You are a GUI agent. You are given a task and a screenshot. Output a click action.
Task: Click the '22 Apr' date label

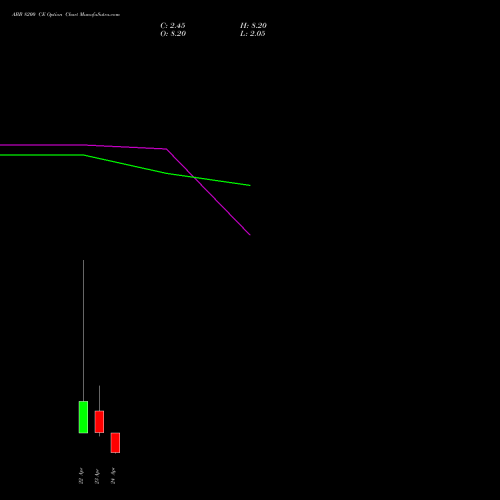pos(81,476)
